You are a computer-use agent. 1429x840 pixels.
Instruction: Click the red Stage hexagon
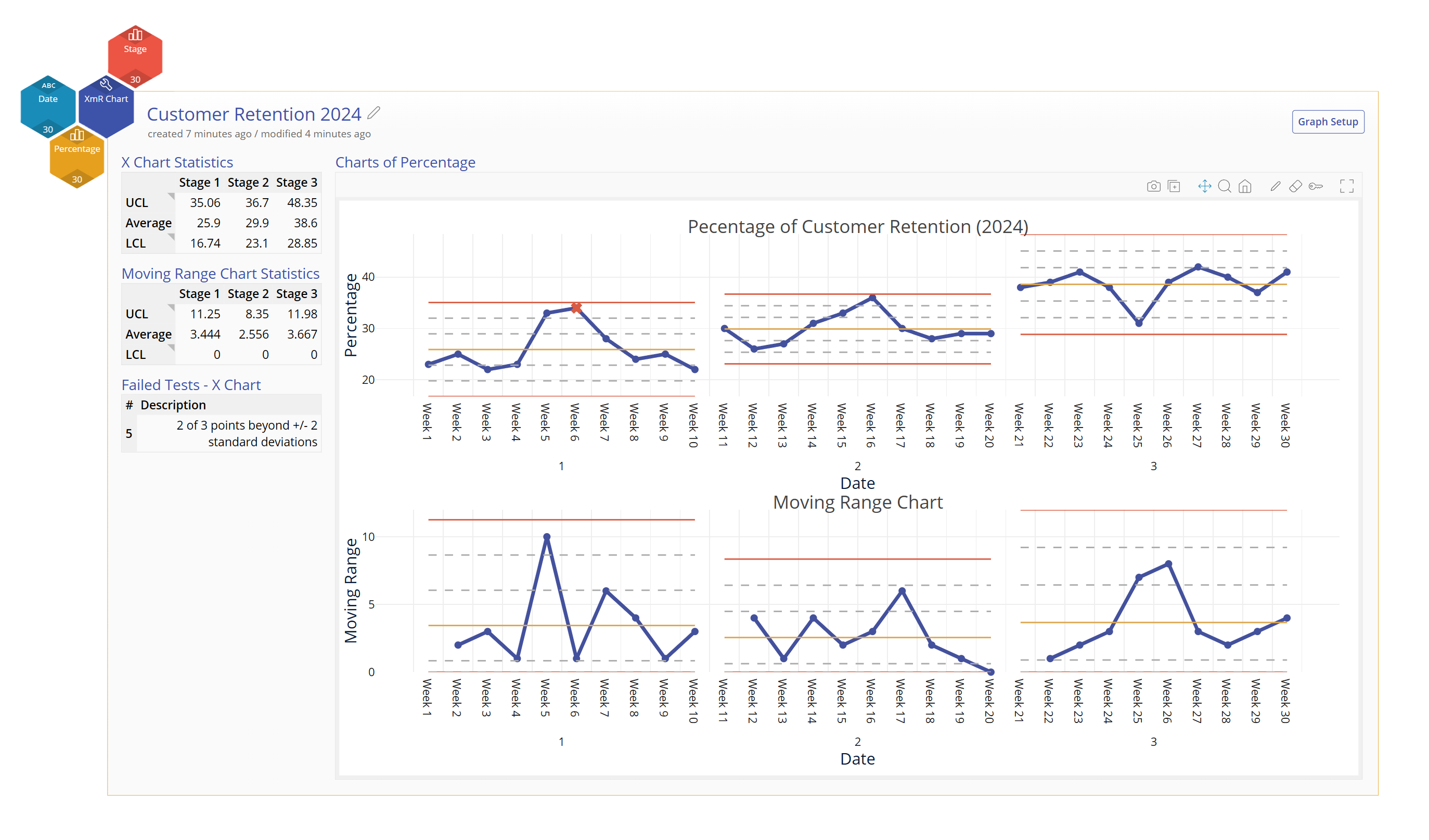(135, 56)
